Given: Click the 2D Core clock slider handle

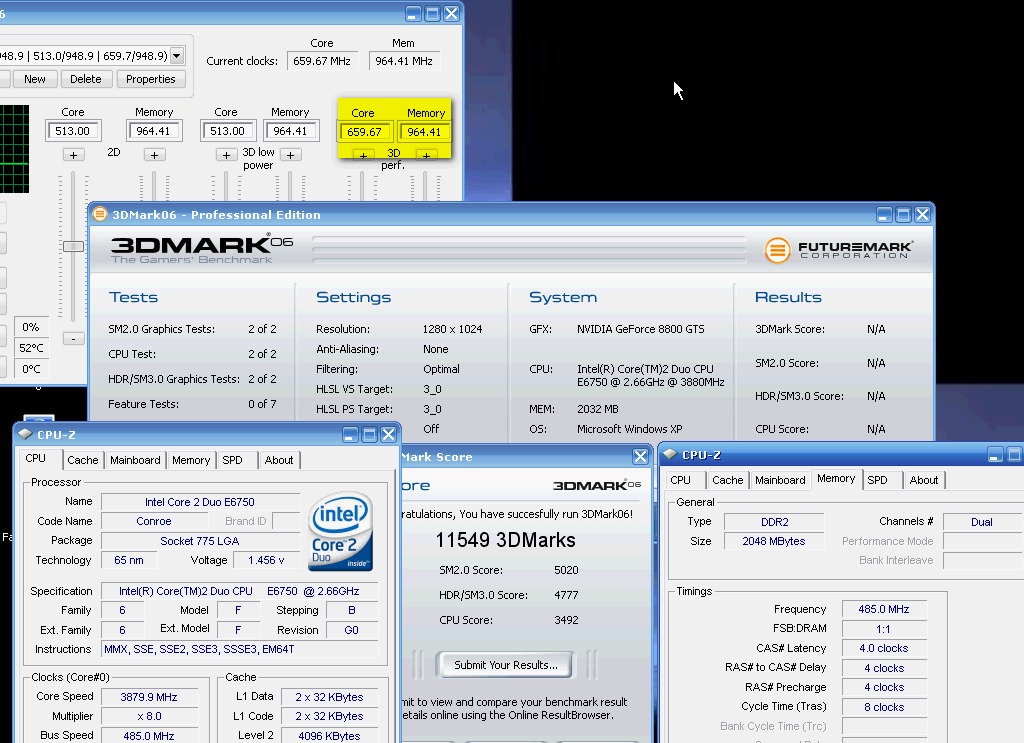Looking at the screenshot, I should click(73, 246).
